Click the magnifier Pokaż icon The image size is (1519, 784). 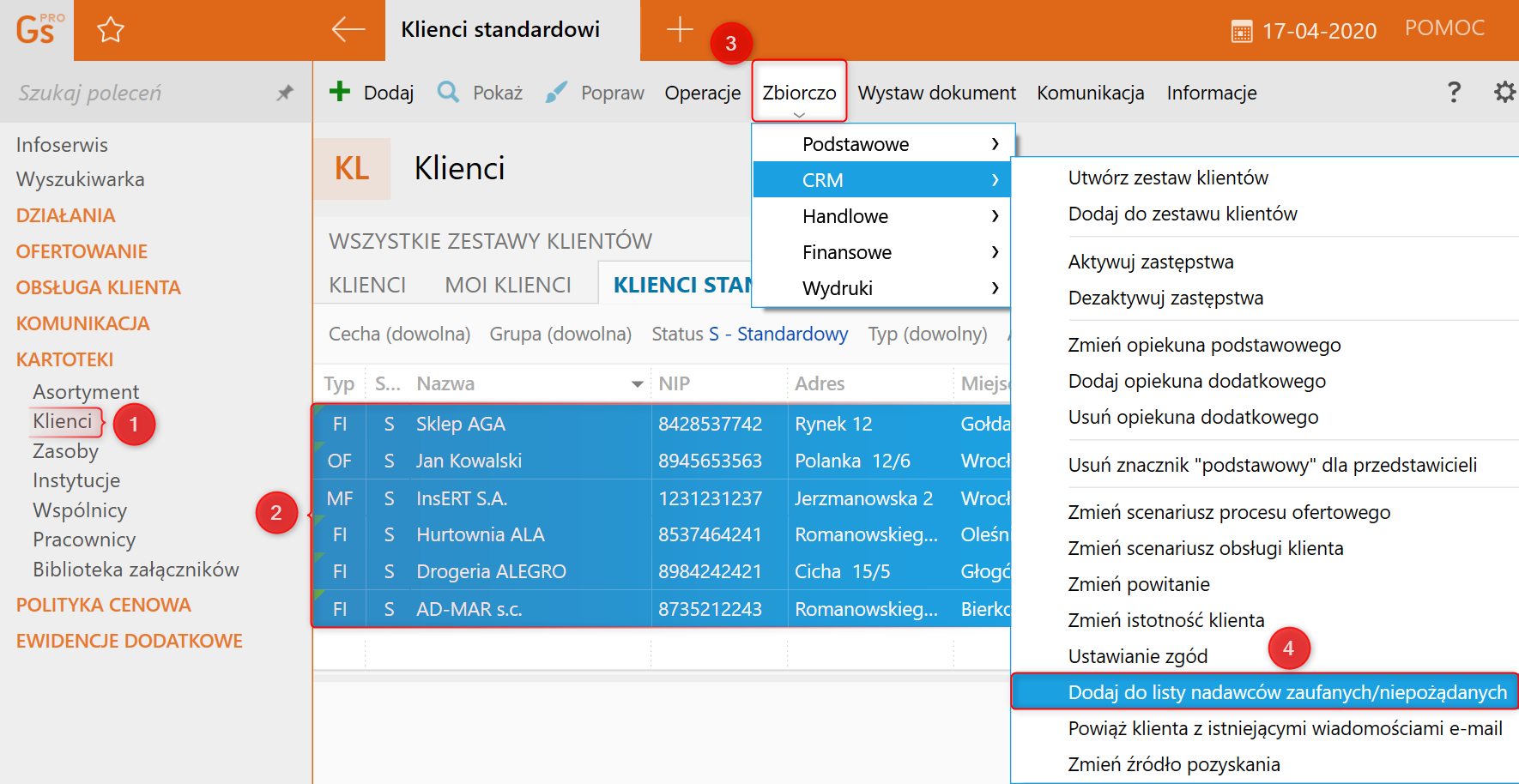pos(448,91)
